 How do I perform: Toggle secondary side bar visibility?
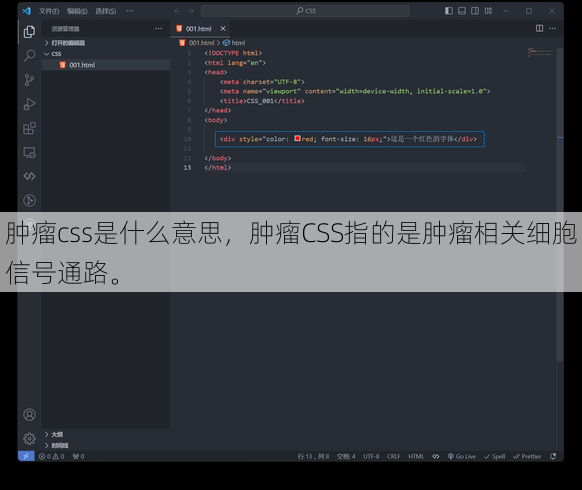475,11
